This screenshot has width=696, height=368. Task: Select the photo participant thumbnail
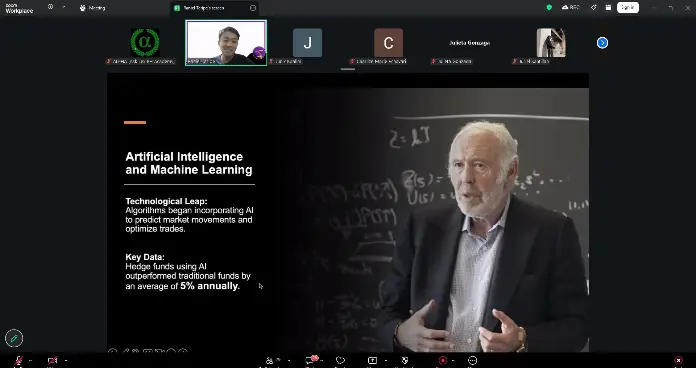coord(551,43)
